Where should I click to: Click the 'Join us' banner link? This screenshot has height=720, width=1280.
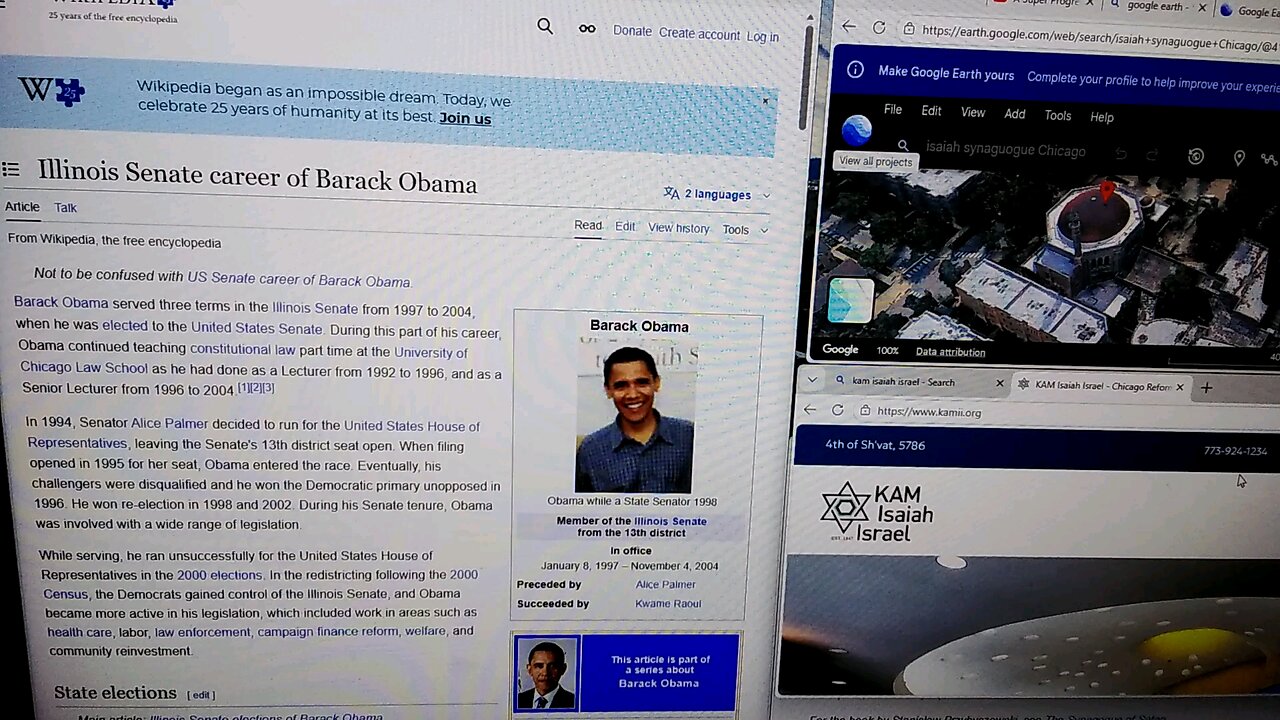point(465,118)
